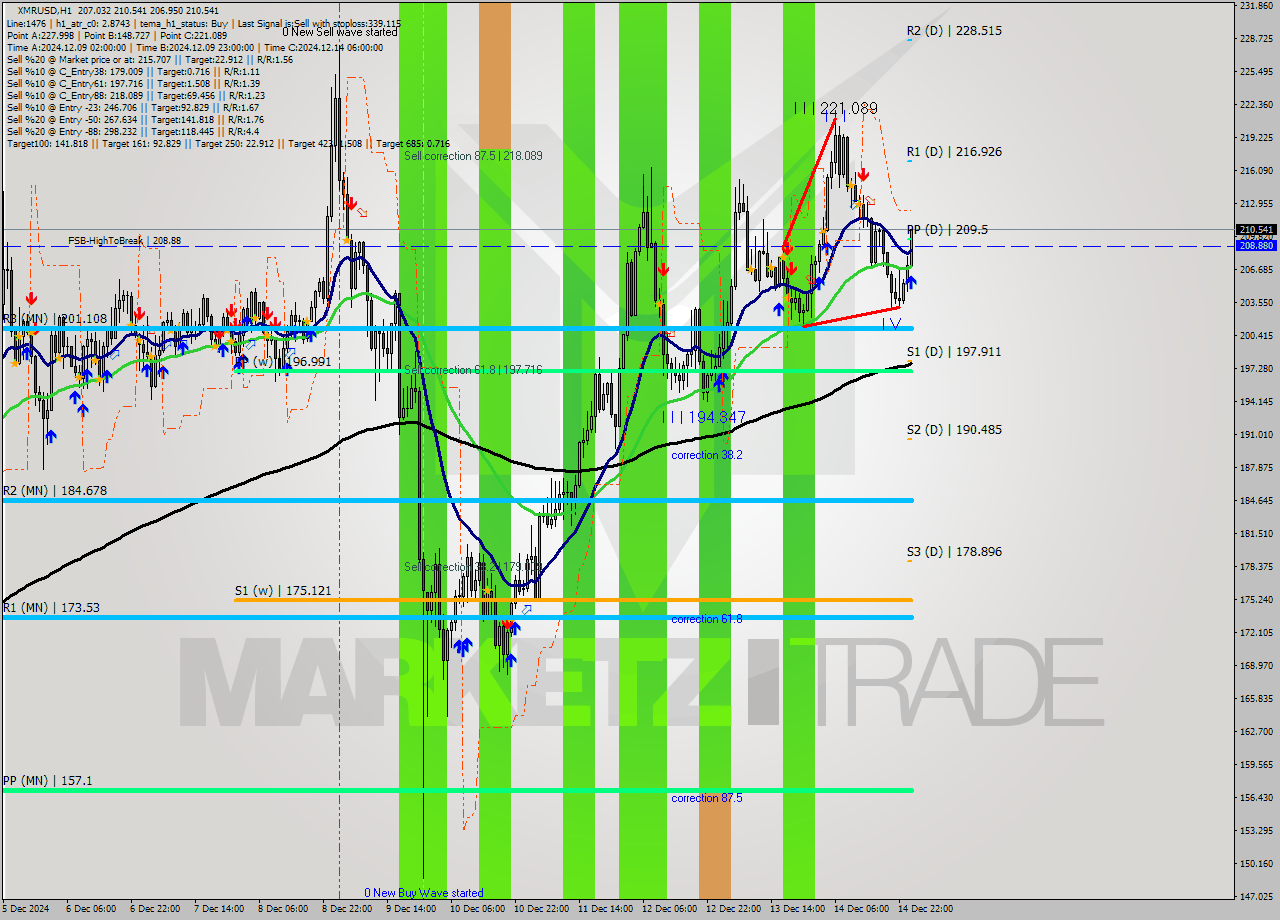Screen dimensions: 1280x920
Task: Click the 9 Dec 14:00 time label
Action: (410, 909)
